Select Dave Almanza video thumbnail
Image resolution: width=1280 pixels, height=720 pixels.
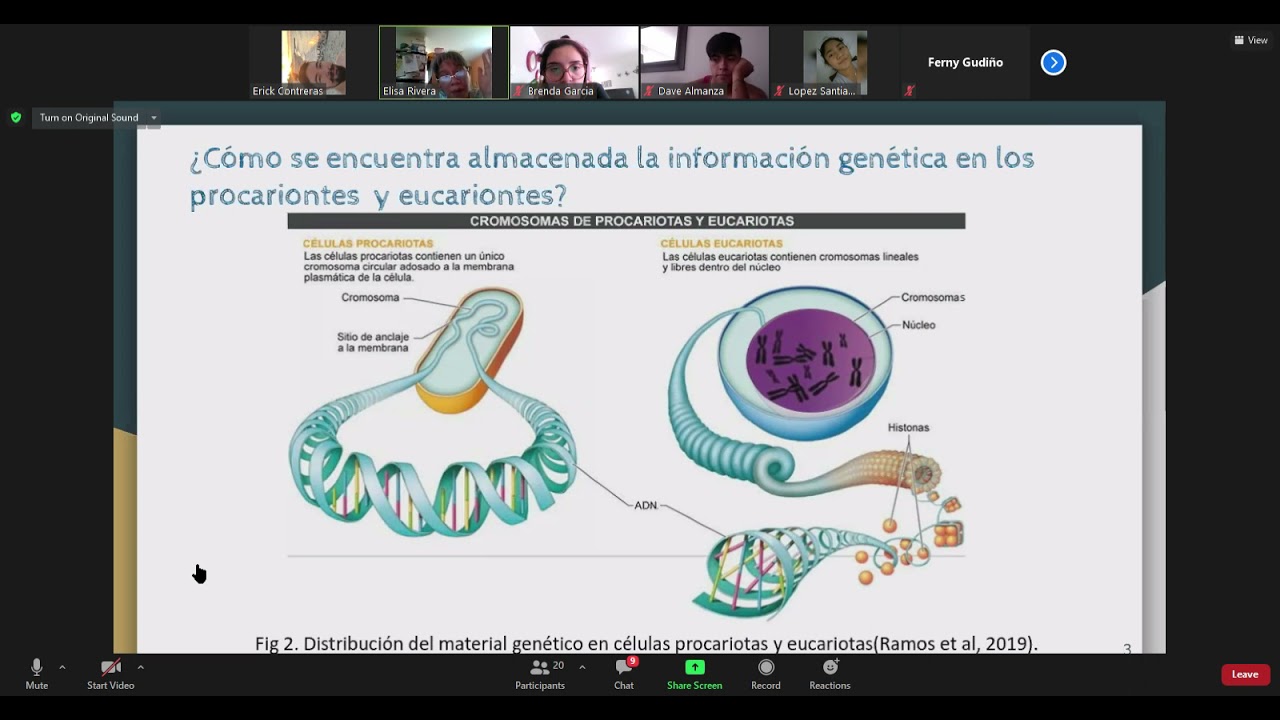[704, 63]
